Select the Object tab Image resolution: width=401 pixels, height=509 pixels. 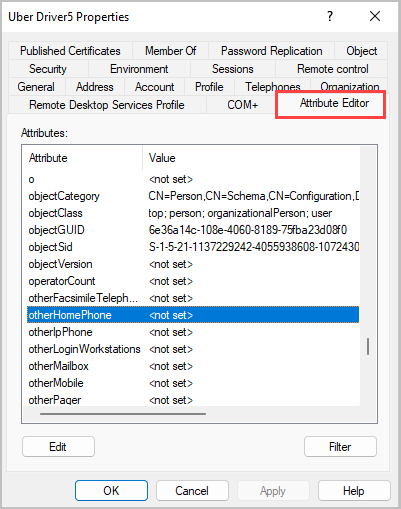[x=361, y=51]
